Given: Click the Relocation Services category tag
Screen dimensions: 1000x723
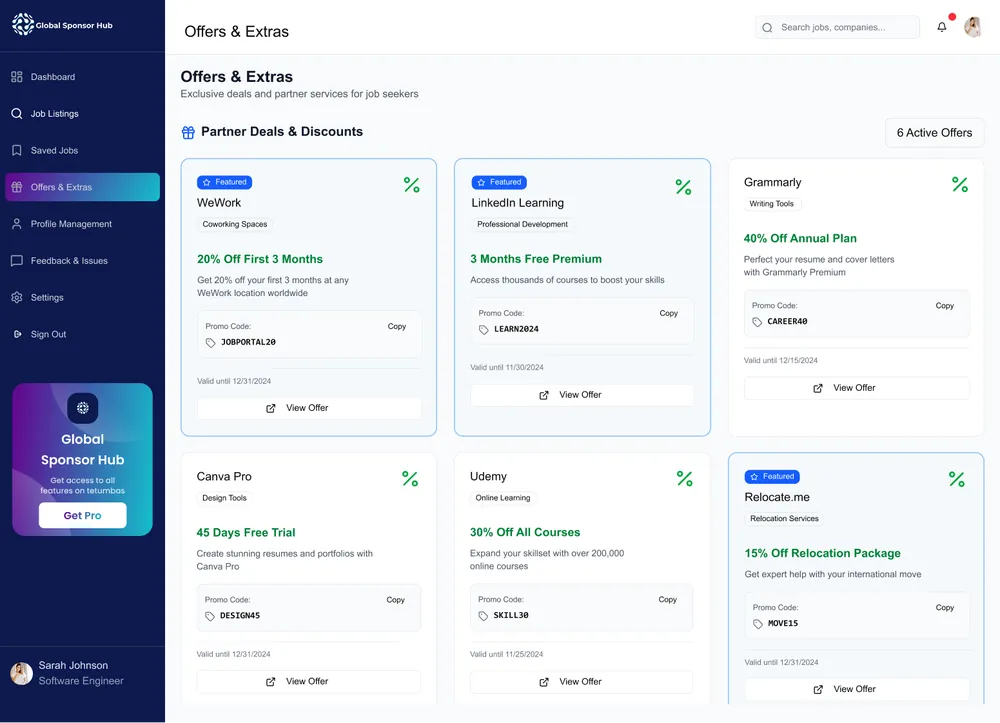Looking at the screenshot, I should click(784, 518).
